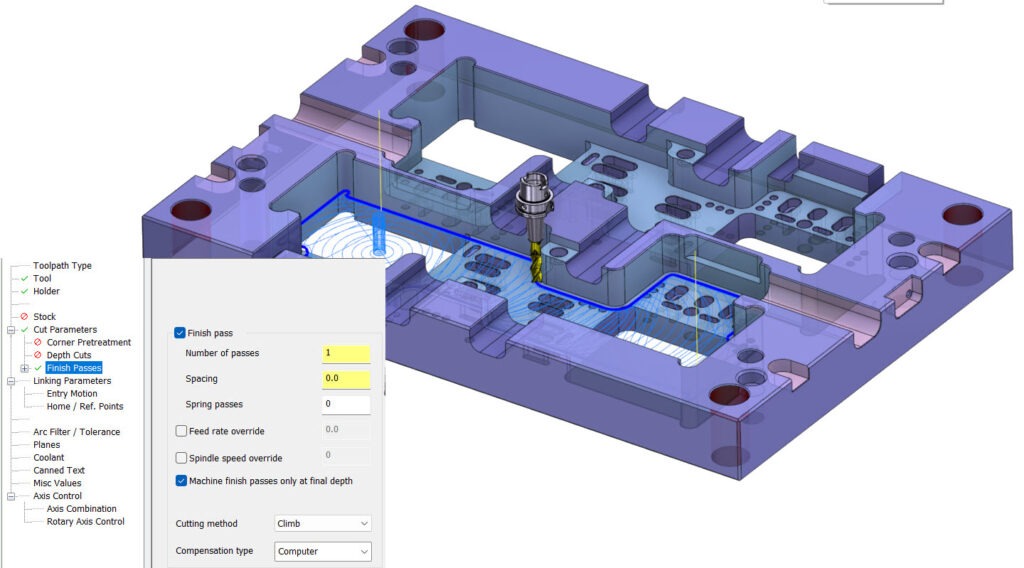Click the red disabled icon beside Stock
This screenshot has width=1024, height=568.
pos(24,317)
